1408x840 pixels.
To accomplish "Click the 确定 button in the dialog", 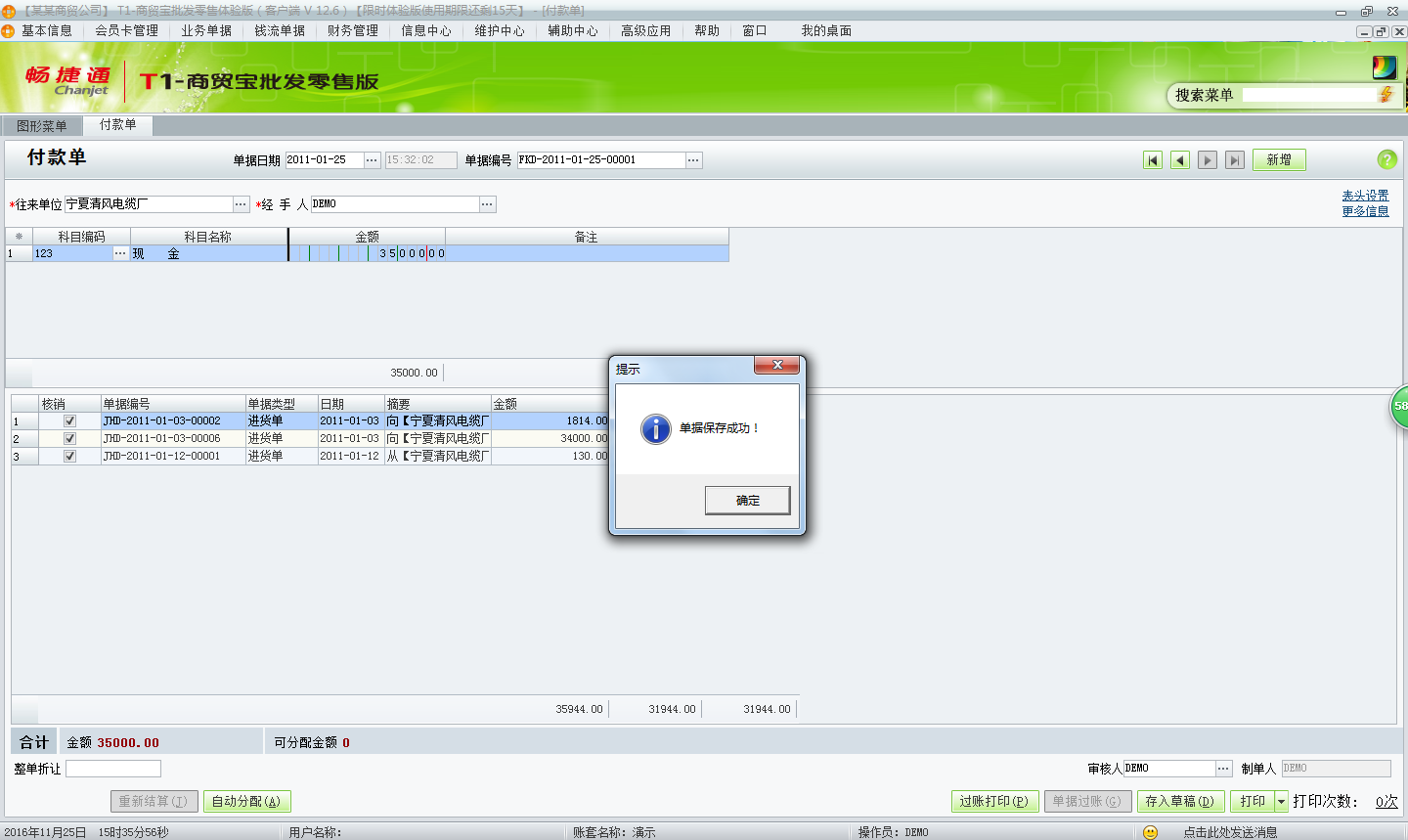I will [747, 500].
